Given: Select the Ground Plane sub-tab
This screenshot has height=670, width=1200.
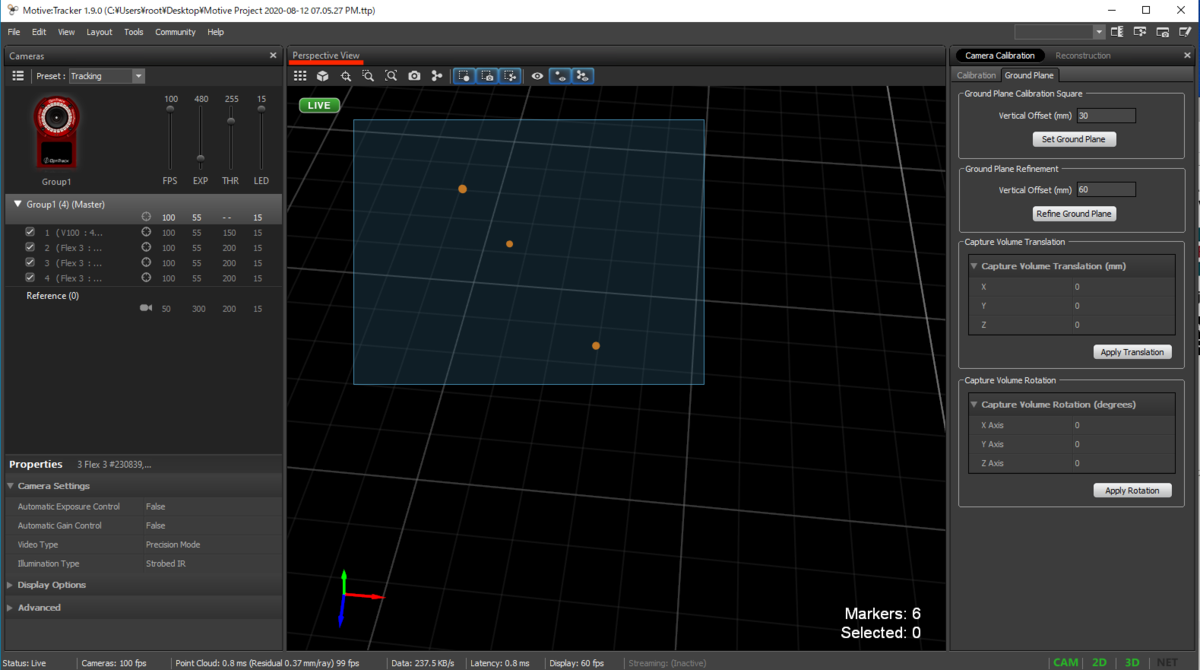Looking at the screenshot, I should (1029, 75).
